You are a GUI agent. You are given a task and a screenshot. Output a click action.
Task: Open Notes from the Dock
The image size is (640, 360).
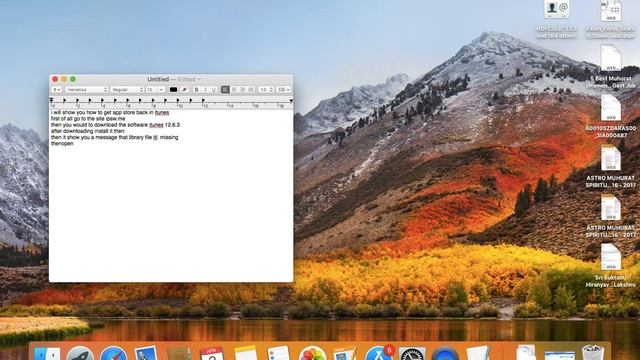pyautogui.click(x=245, y=353)
